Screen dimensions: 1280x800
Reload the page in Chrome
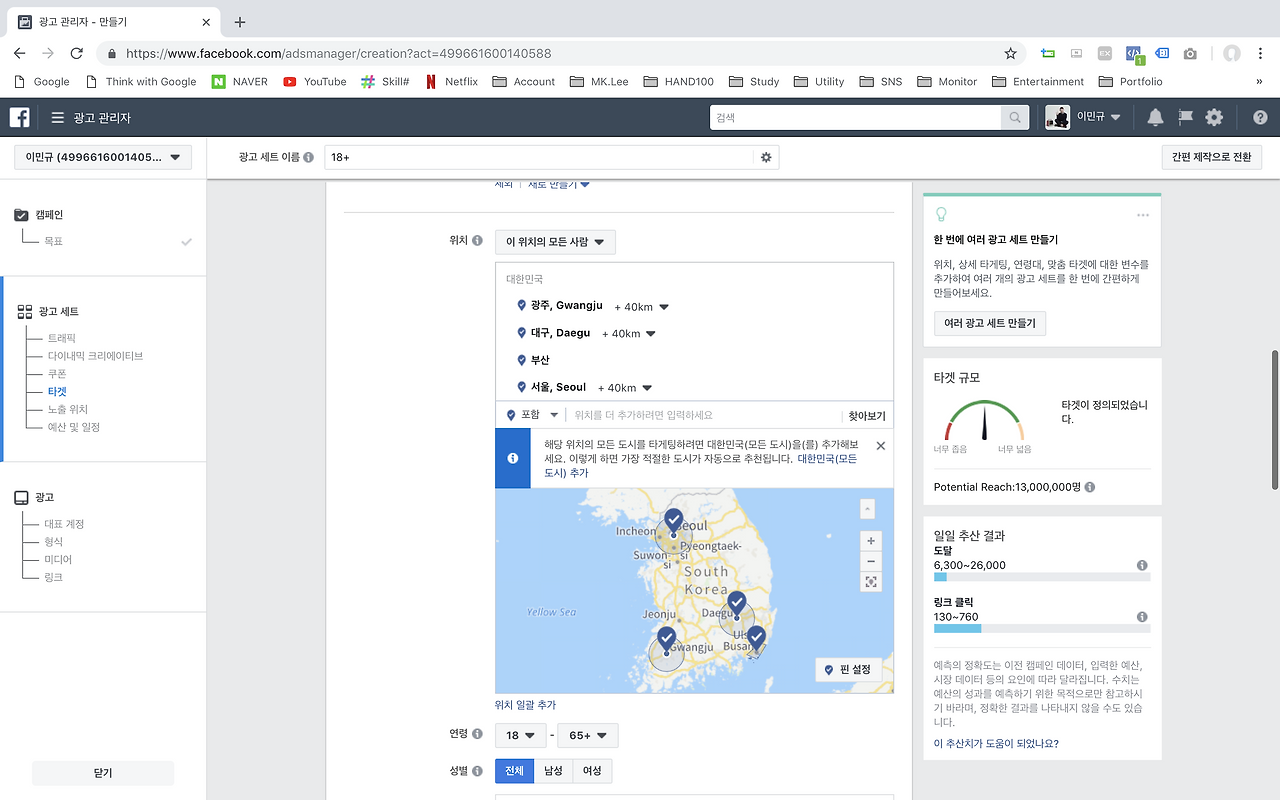[77, 53]
